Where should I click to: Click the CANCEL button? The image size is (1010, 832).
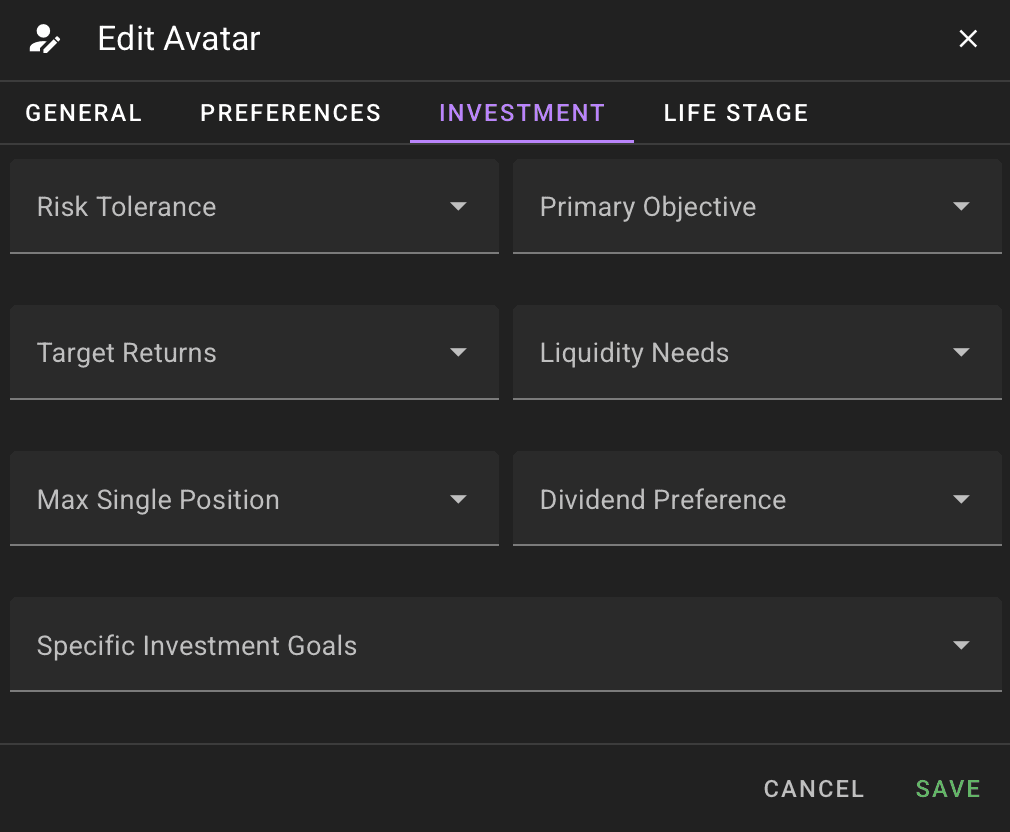pos(813,788)
